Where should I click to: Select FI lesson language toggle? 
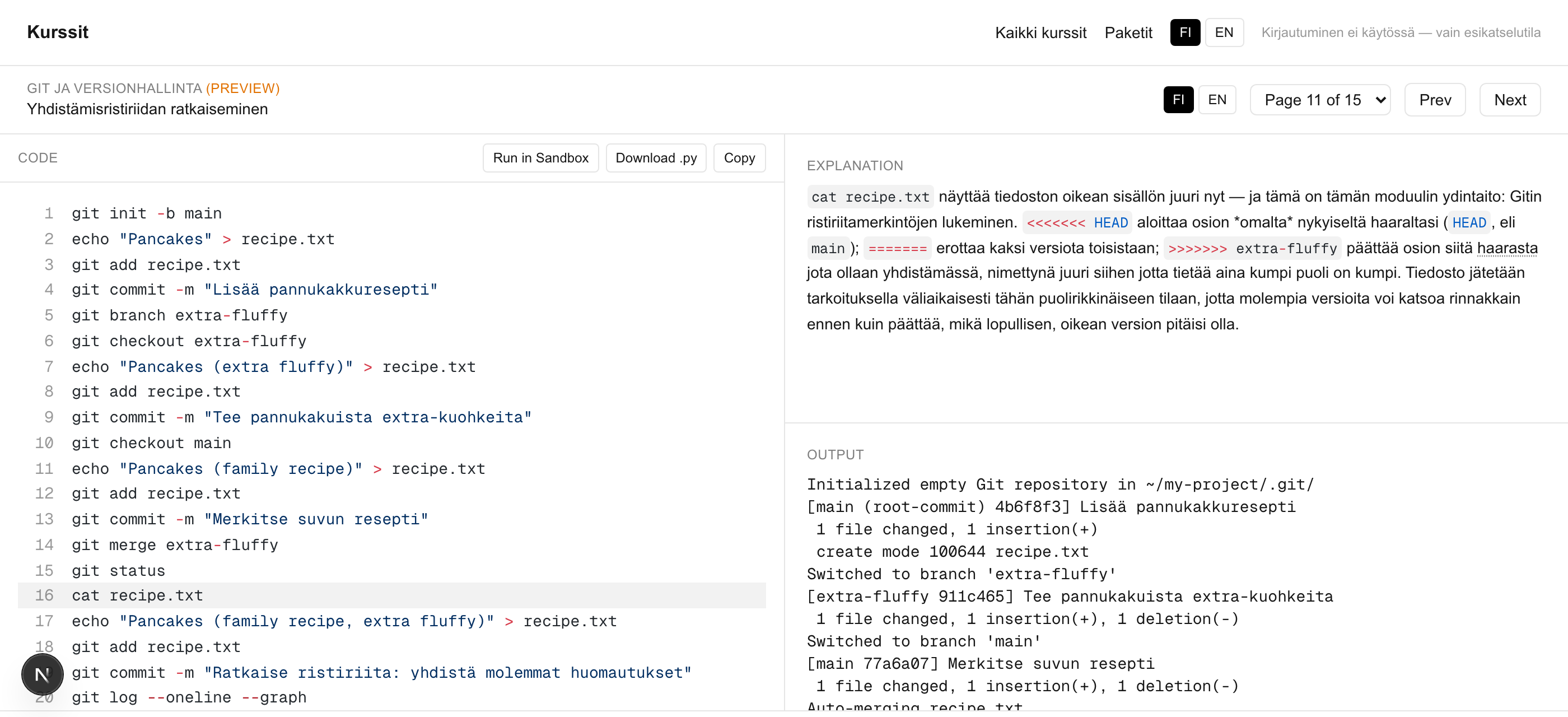point(1178,100)
